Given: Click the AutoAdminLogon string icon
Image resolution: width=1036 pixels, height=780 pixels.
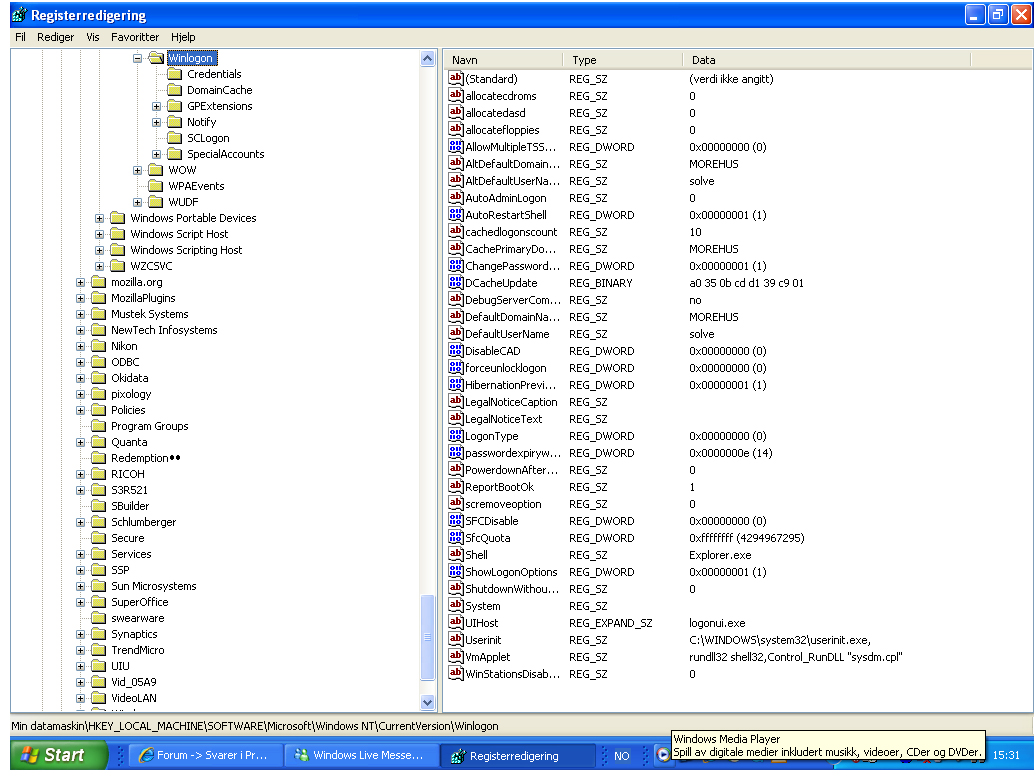Looking at the screenshot, I should click(455, 197).
